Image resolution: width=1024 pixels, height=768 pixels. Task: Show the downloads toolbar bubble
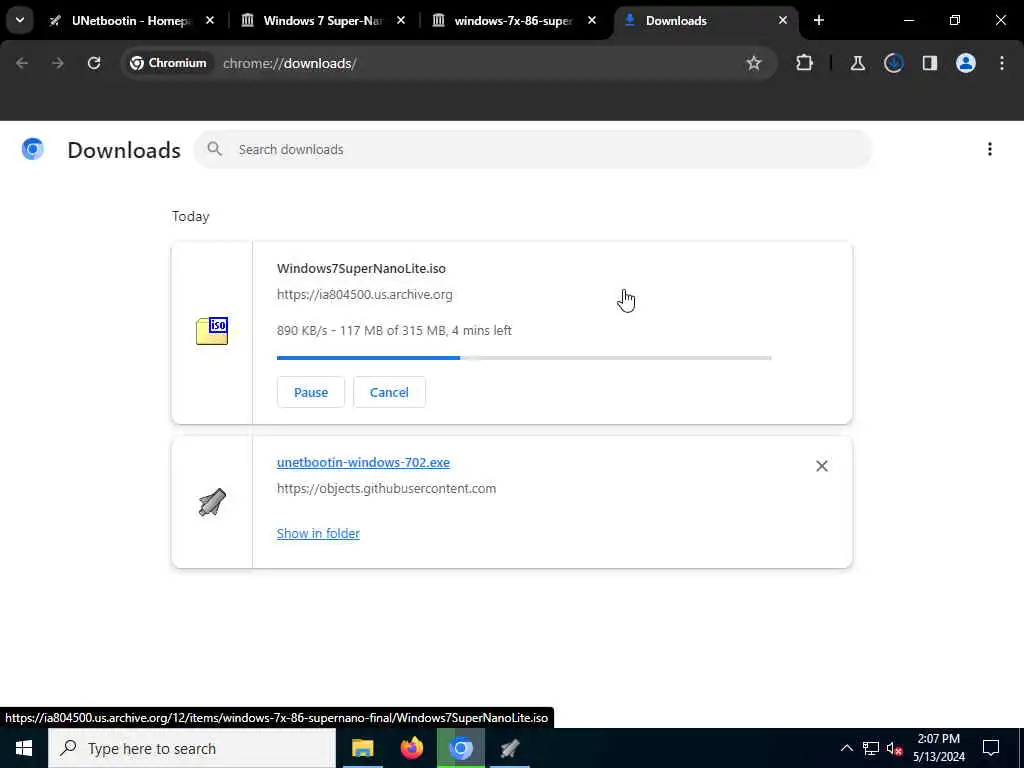click(893, 63)
